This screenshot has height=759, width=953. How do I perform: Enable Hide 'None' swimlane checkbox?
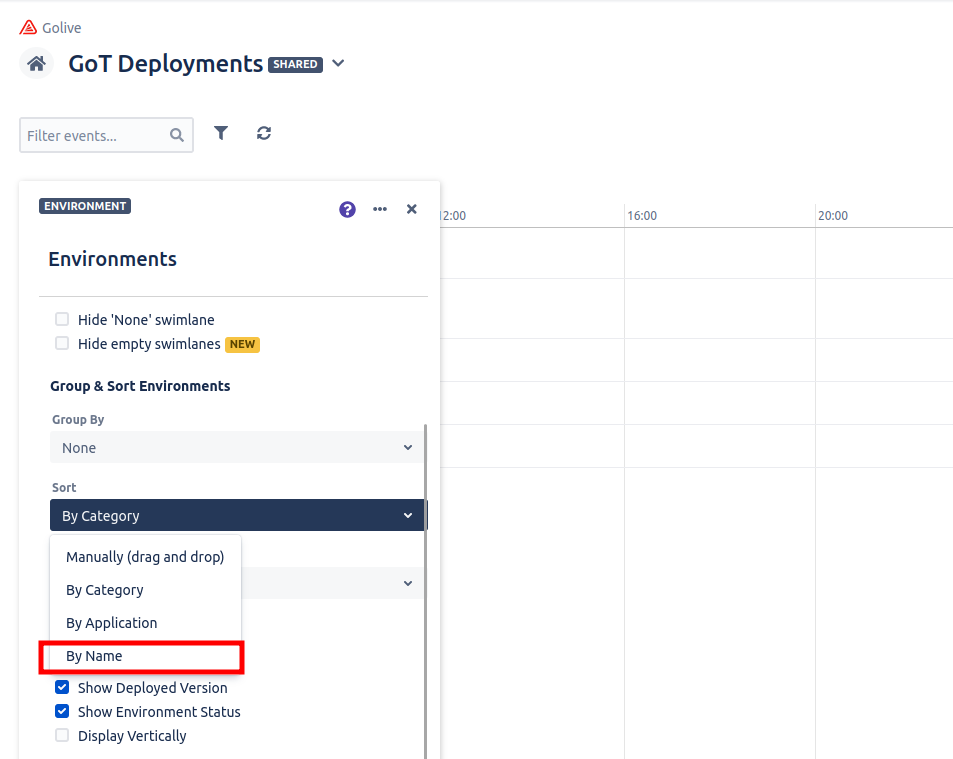[62, 320]
